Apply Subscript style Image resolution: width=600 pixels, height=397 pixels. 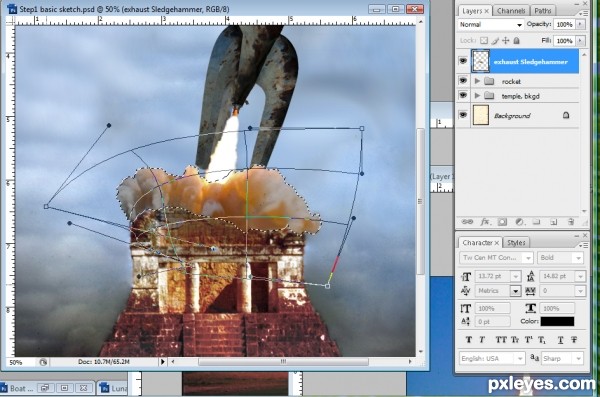[542, 340]
